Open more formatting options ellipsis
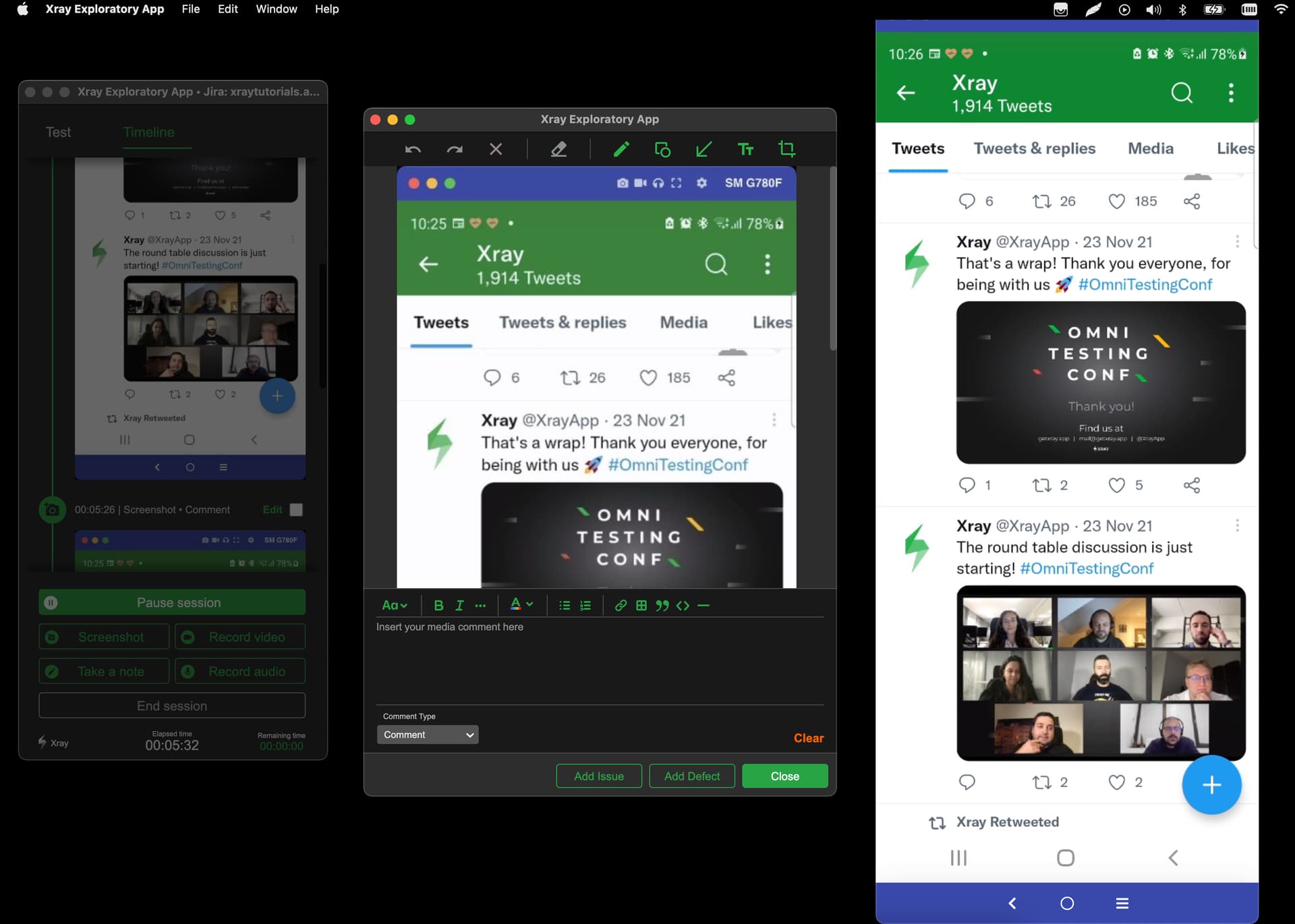The height and width of the screenshot is (924, 1295). [x=480, y=605]
